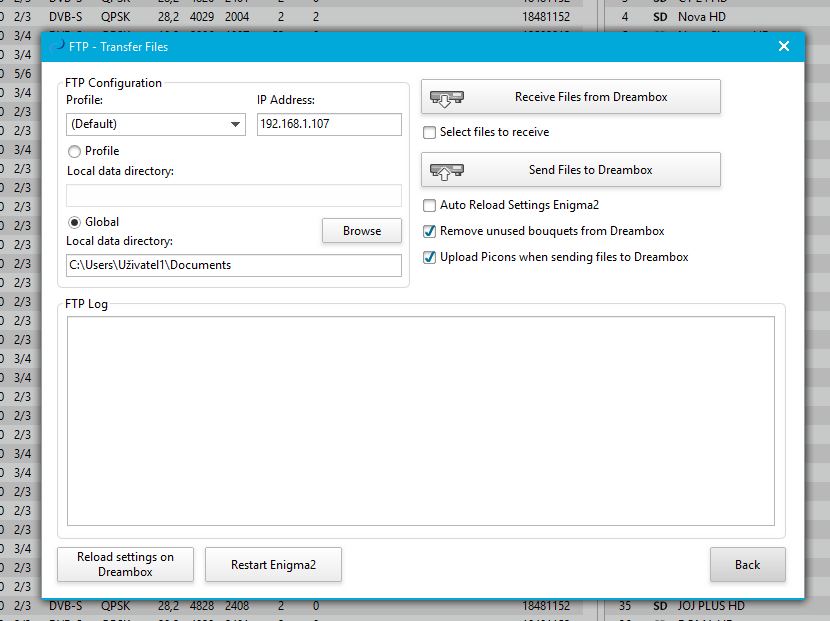Click Send Files to Dreambox button
The width and height of the screenshot is (830, 621).
571,170
